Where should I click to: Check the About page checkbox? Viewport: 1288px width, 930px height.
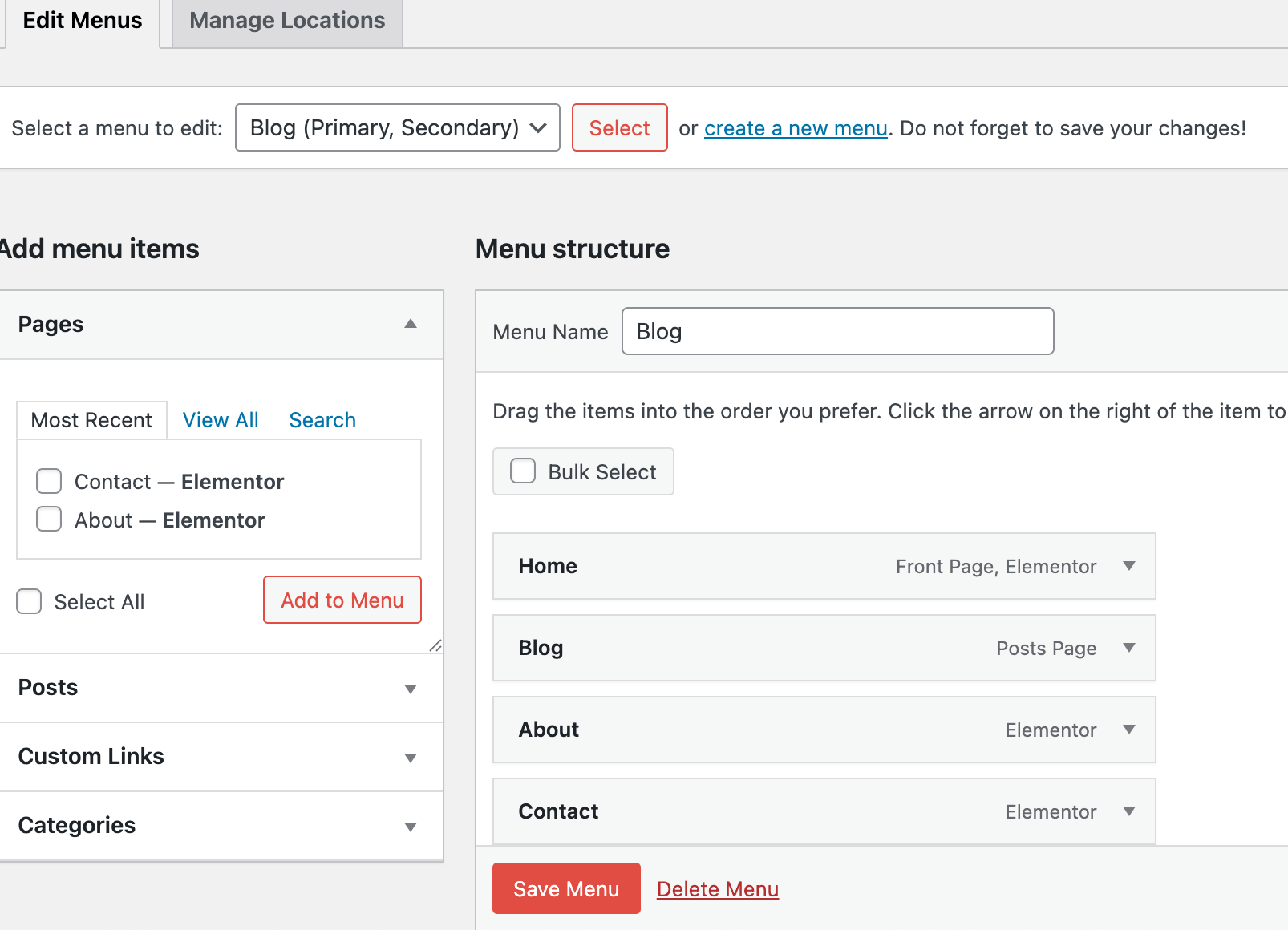49,520
